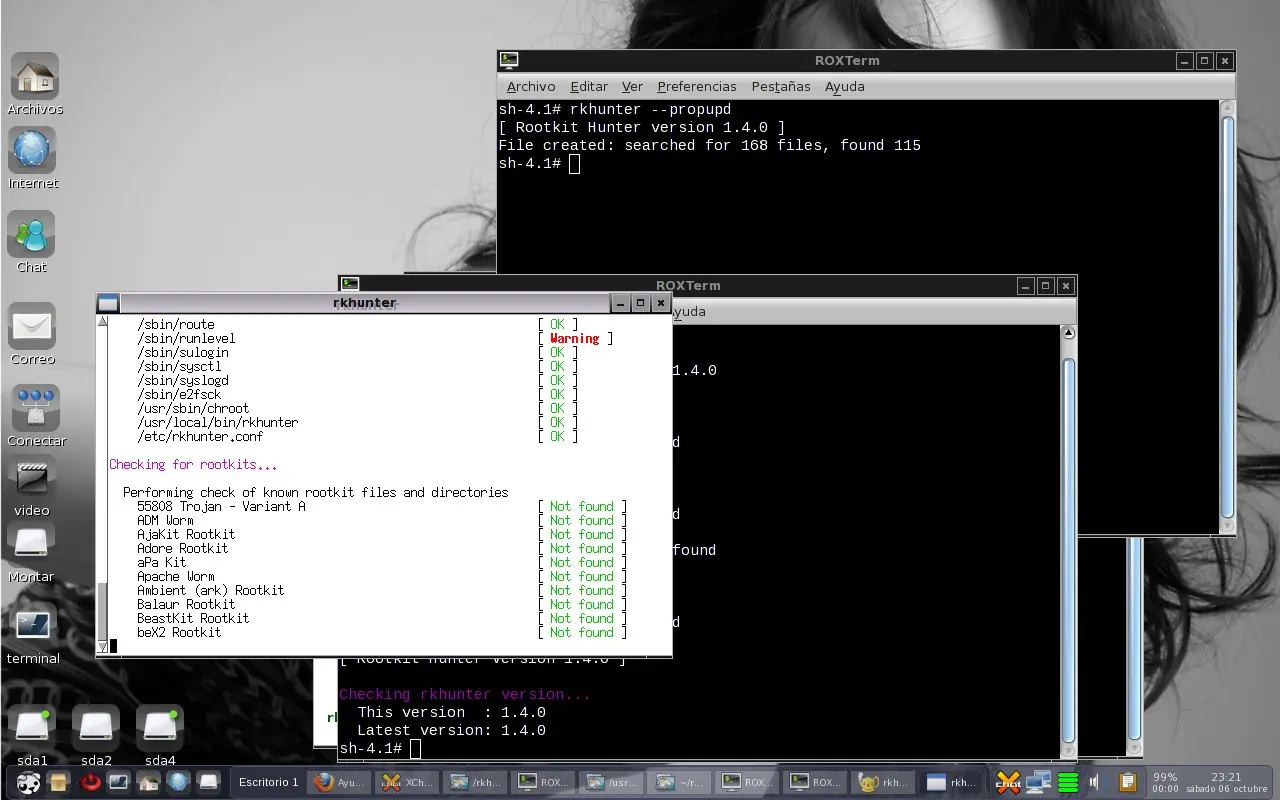Open Ayuda menu in top ROXTerm
Screen dimensions: 1280x800
click(x=845, y=87)
